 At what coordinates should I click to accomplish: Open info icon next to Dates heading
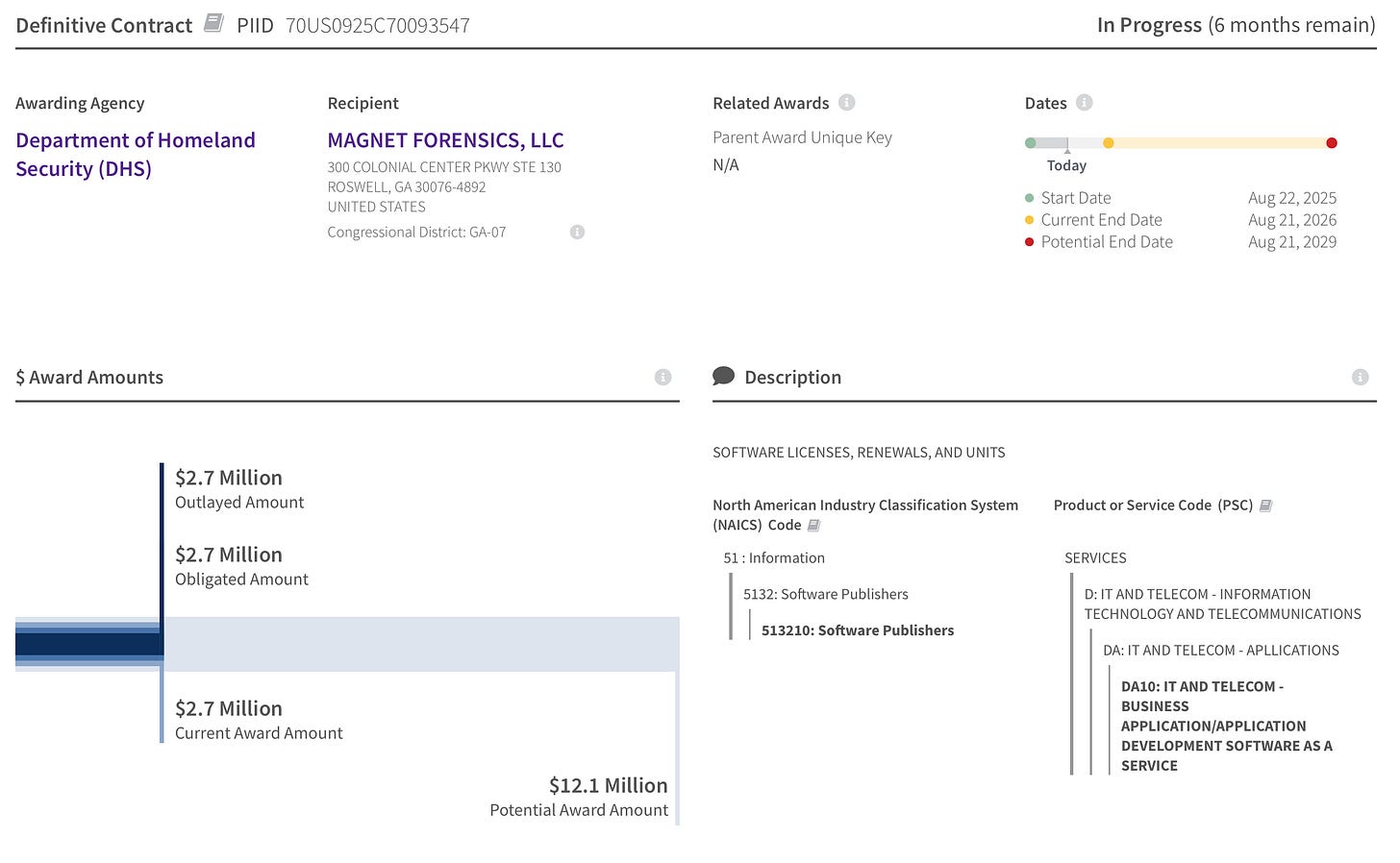1084,102
